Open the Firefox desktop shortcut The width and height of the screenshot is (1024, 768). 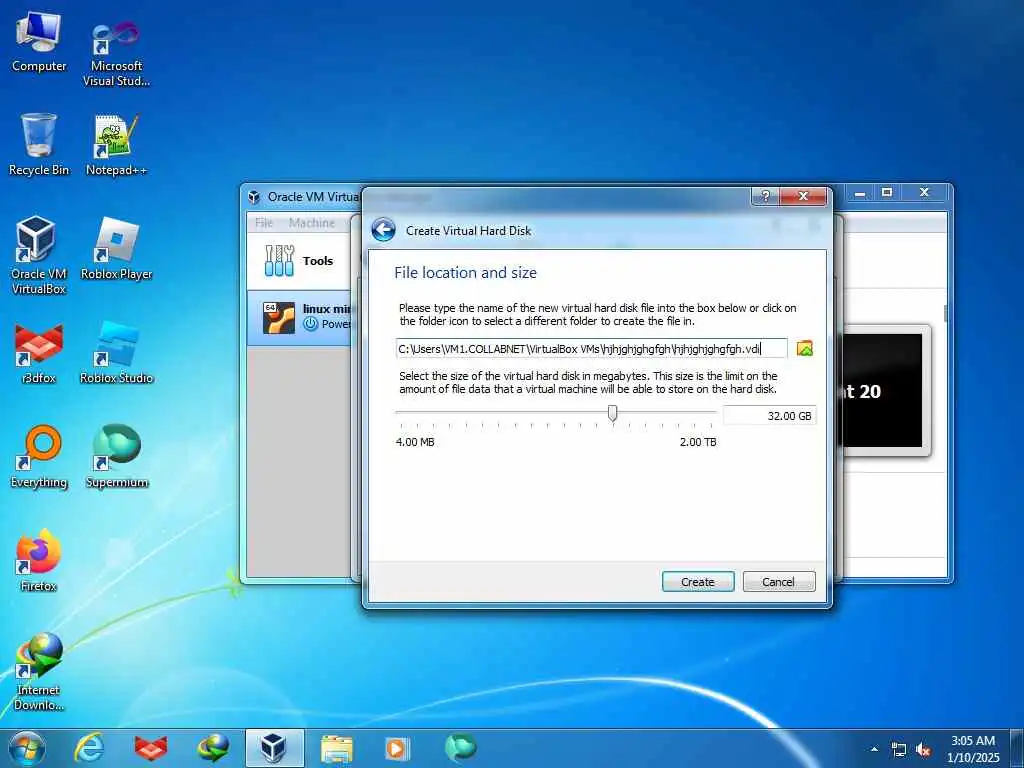tap(39, 560)
